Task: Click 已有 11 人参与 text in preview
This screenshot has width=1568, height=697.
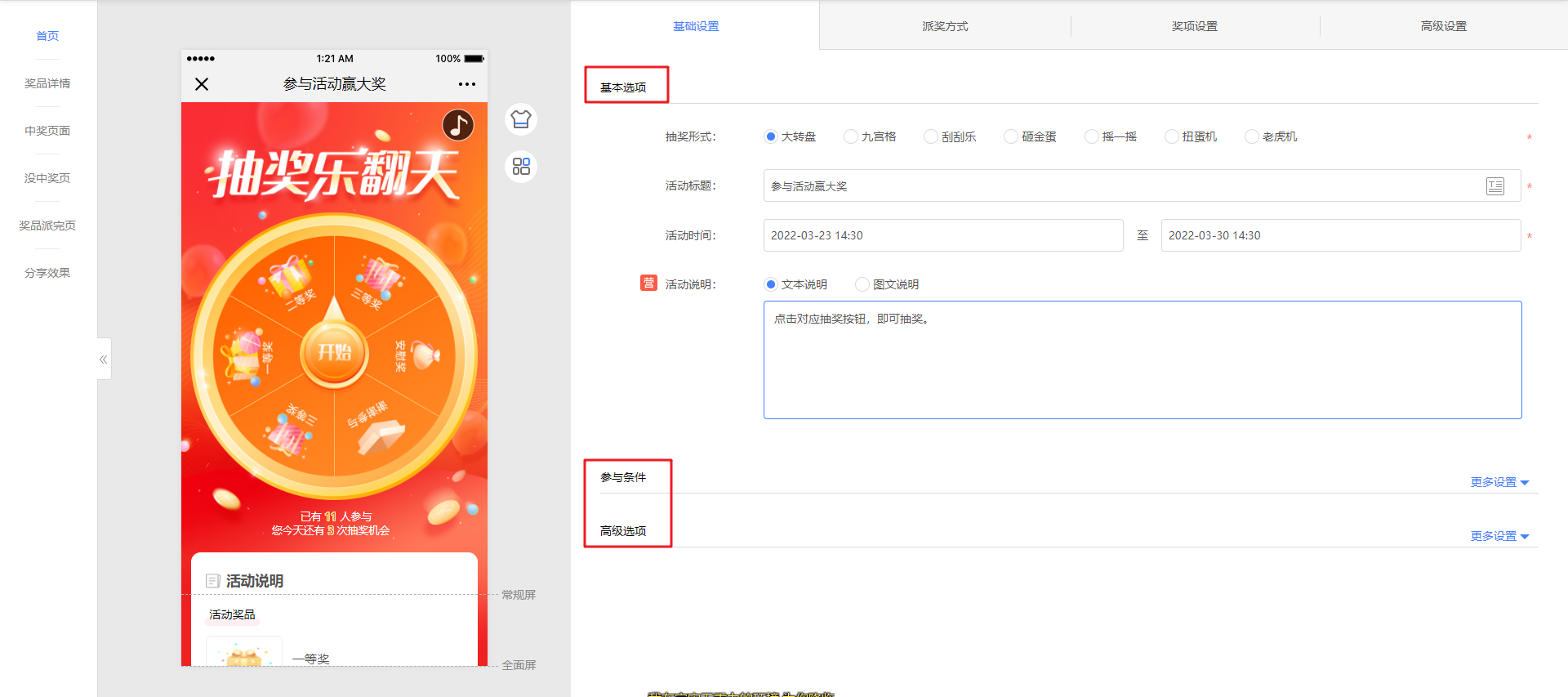Action: pyautogui.click(x=336, y=516)
